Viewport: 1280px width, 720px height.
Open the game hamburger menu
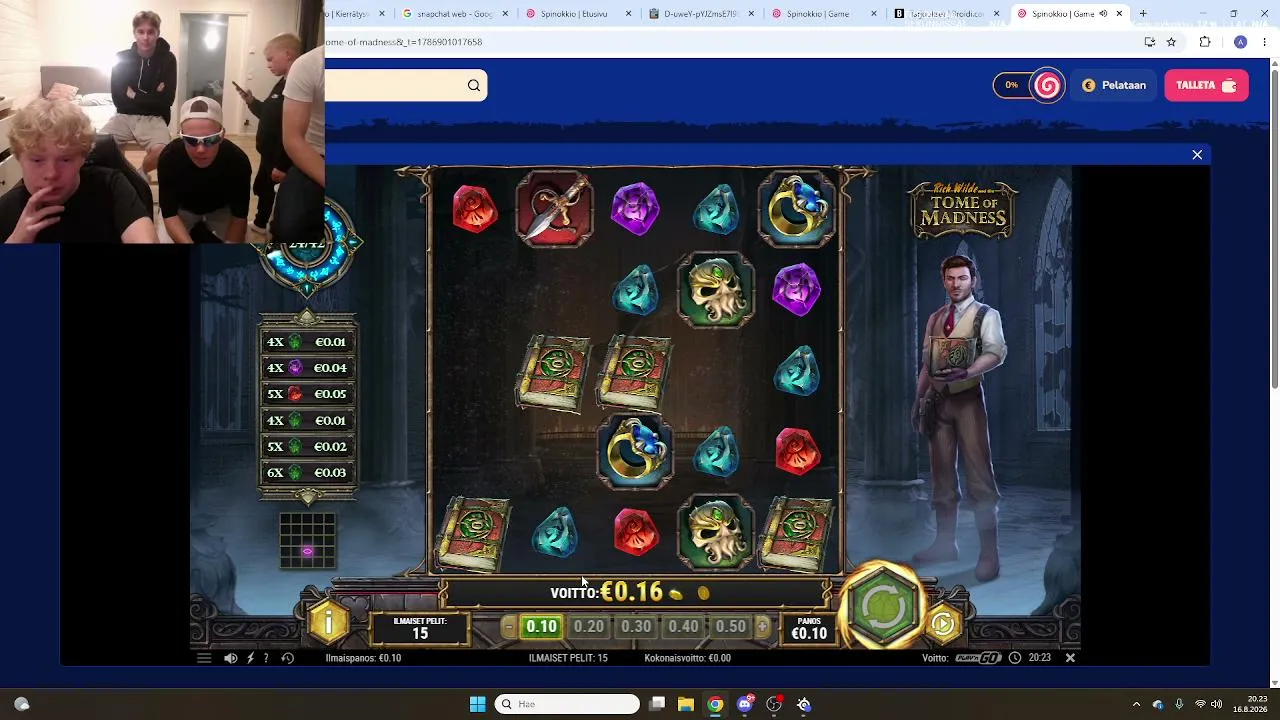pos(204,658)
